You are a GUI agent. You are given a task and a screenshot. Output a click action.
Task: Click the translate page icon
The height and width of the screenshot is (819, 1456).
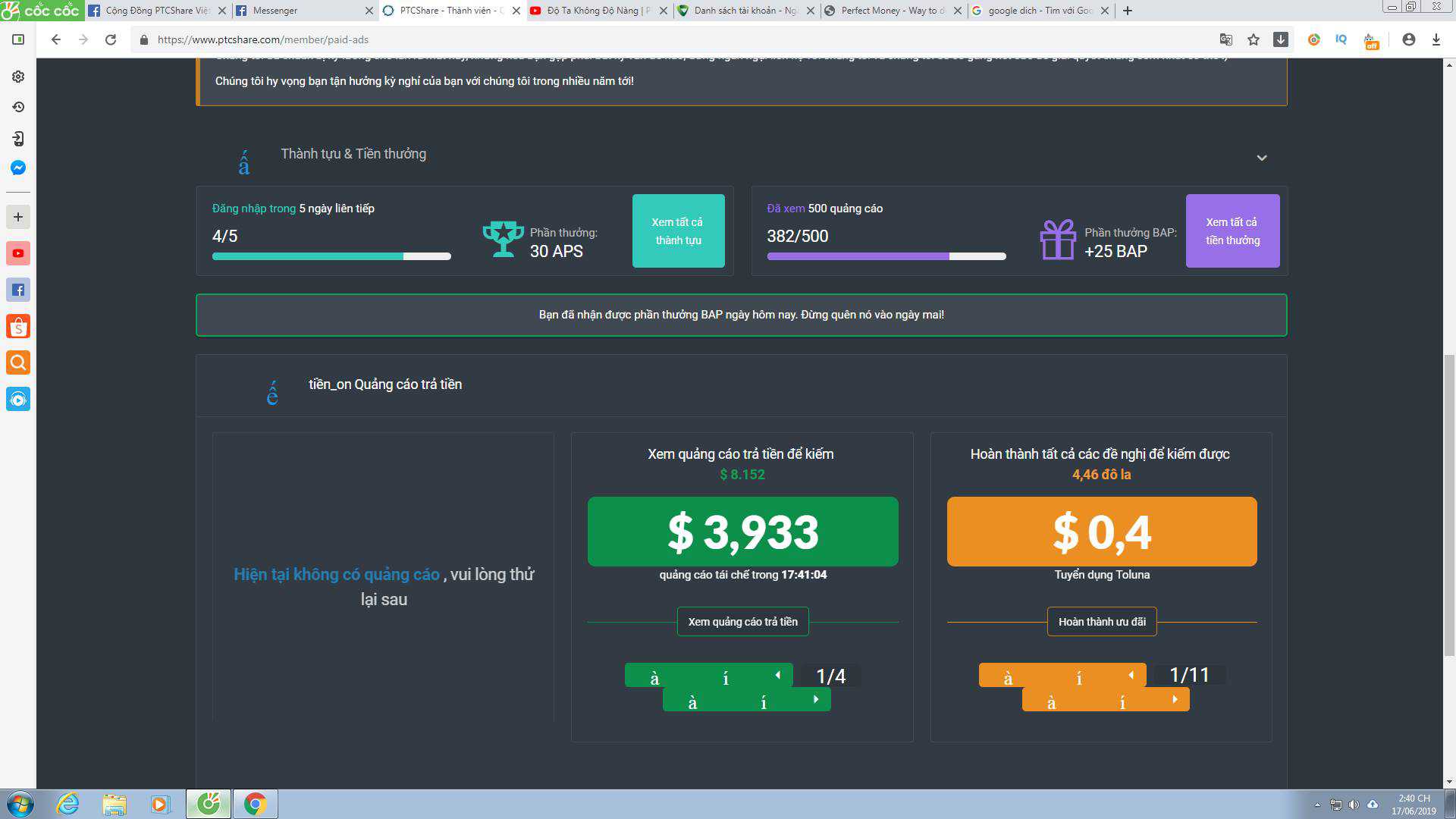pos(1225,39)
